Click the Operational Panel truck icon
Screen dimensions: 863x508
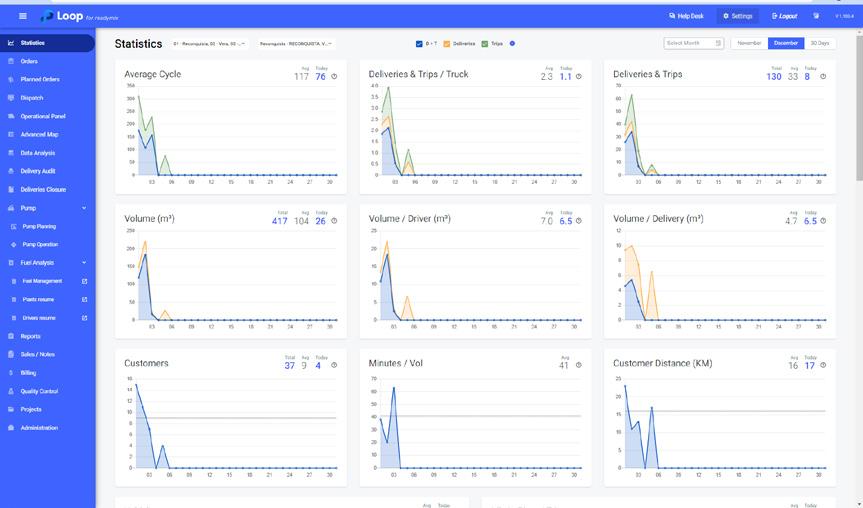coord(10,116)
